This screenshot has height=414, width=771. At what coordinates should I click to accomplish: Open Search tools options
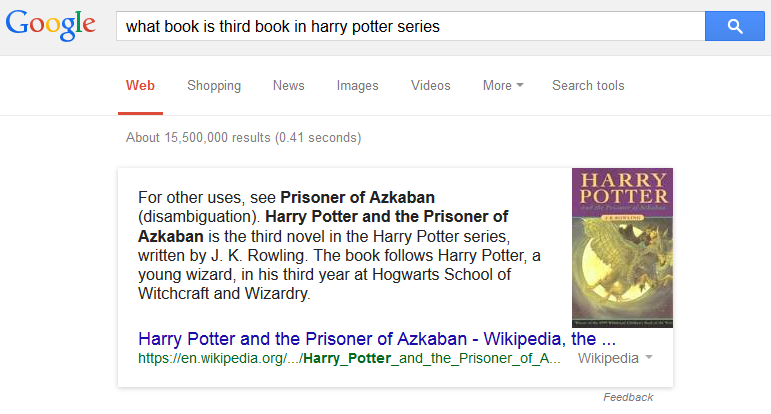click(x=588, y=85)
